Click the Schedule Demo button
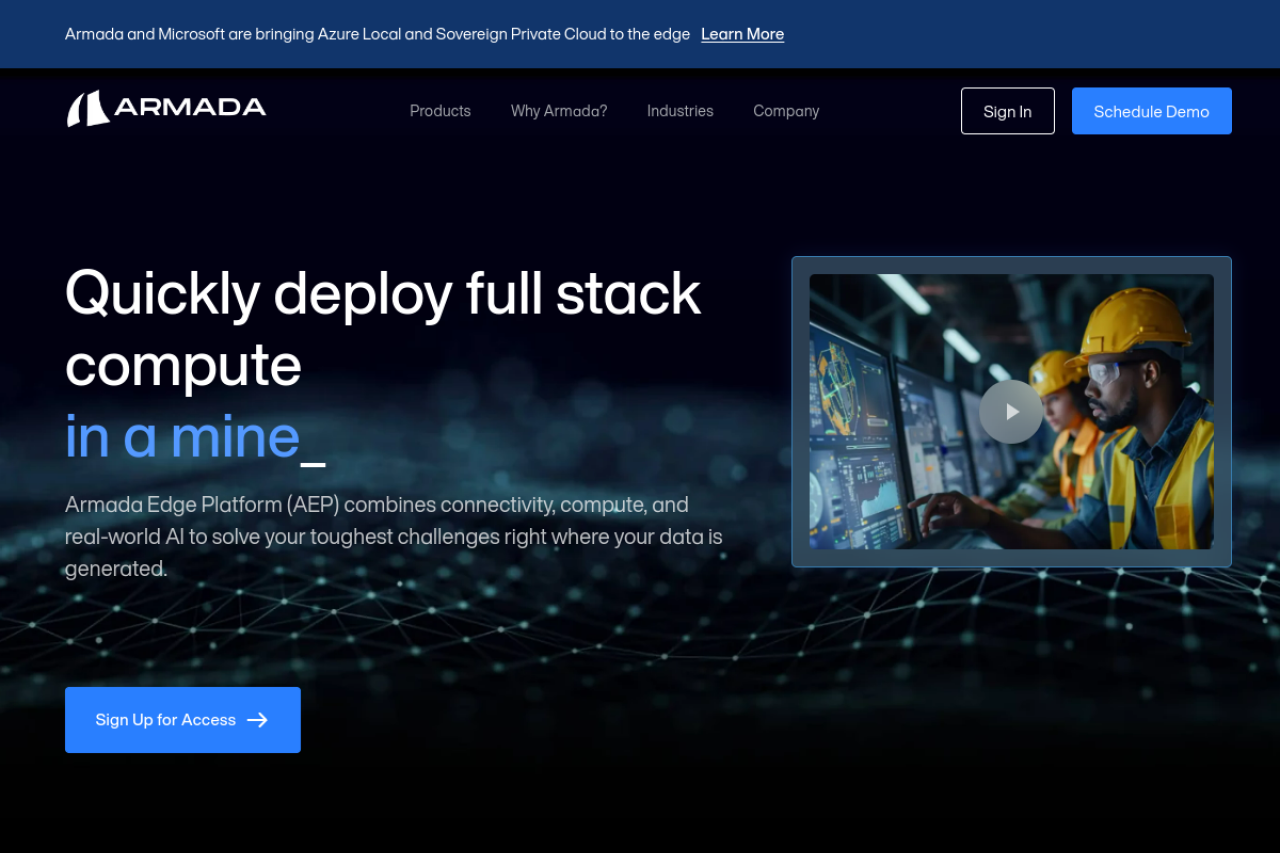Image resolution: width=1280 pixels, height=853 pixels. pos(1151,111)
